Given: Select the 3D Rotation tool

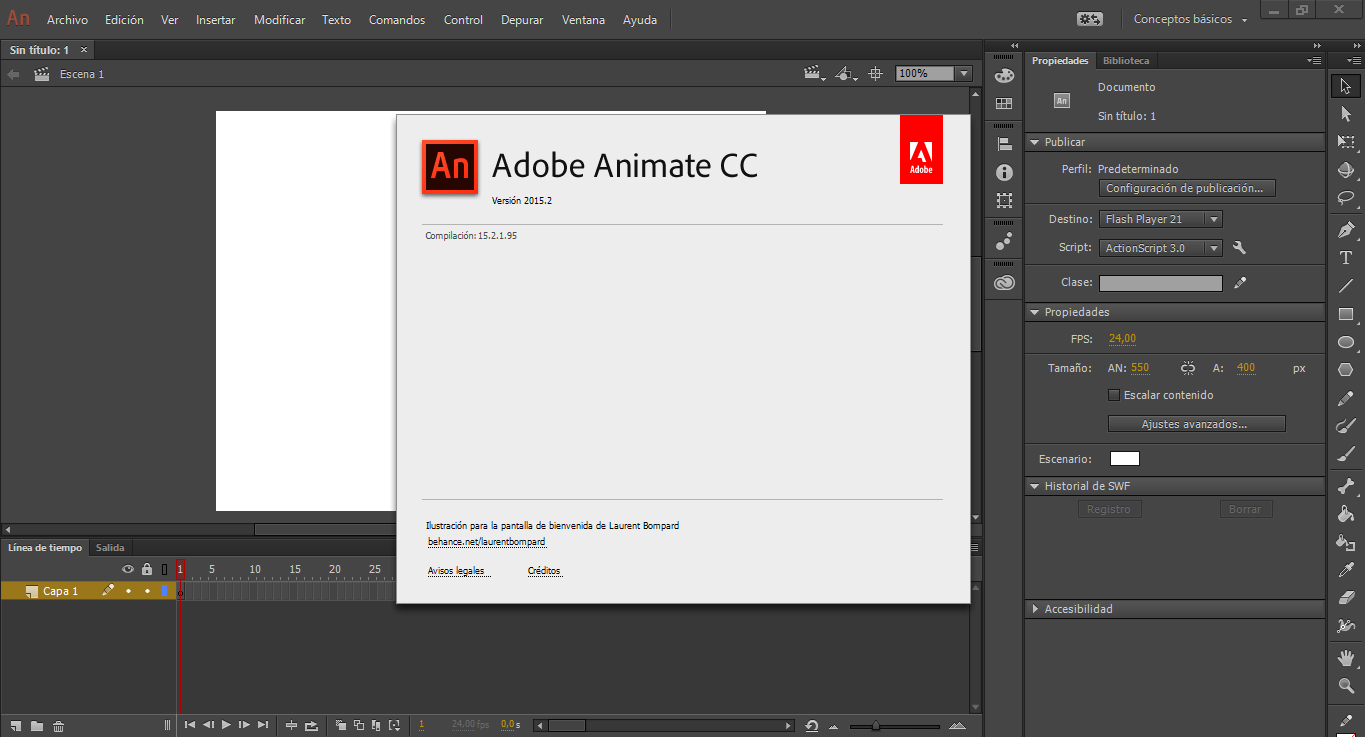Looking at the screenshot, I should [x=1346, y=170].
